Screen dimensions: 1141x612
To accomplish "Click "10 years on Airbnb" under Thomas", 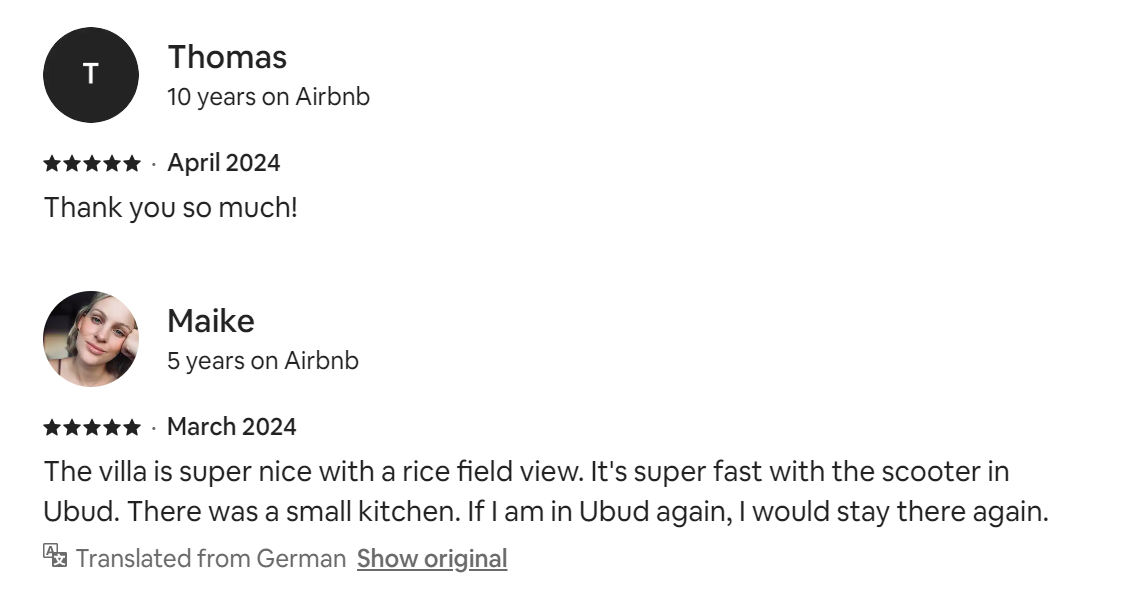I will click(268, 97).
